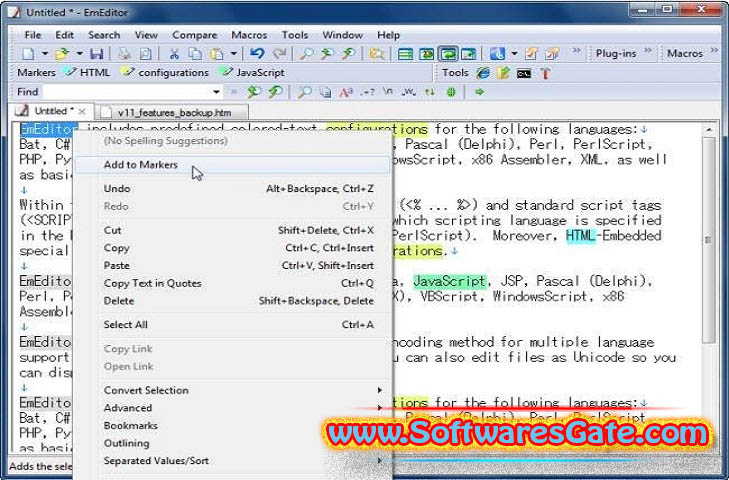Toggle the highlighted Wrap by Window icon
The image size is (729, 480).
coord(448,54)
